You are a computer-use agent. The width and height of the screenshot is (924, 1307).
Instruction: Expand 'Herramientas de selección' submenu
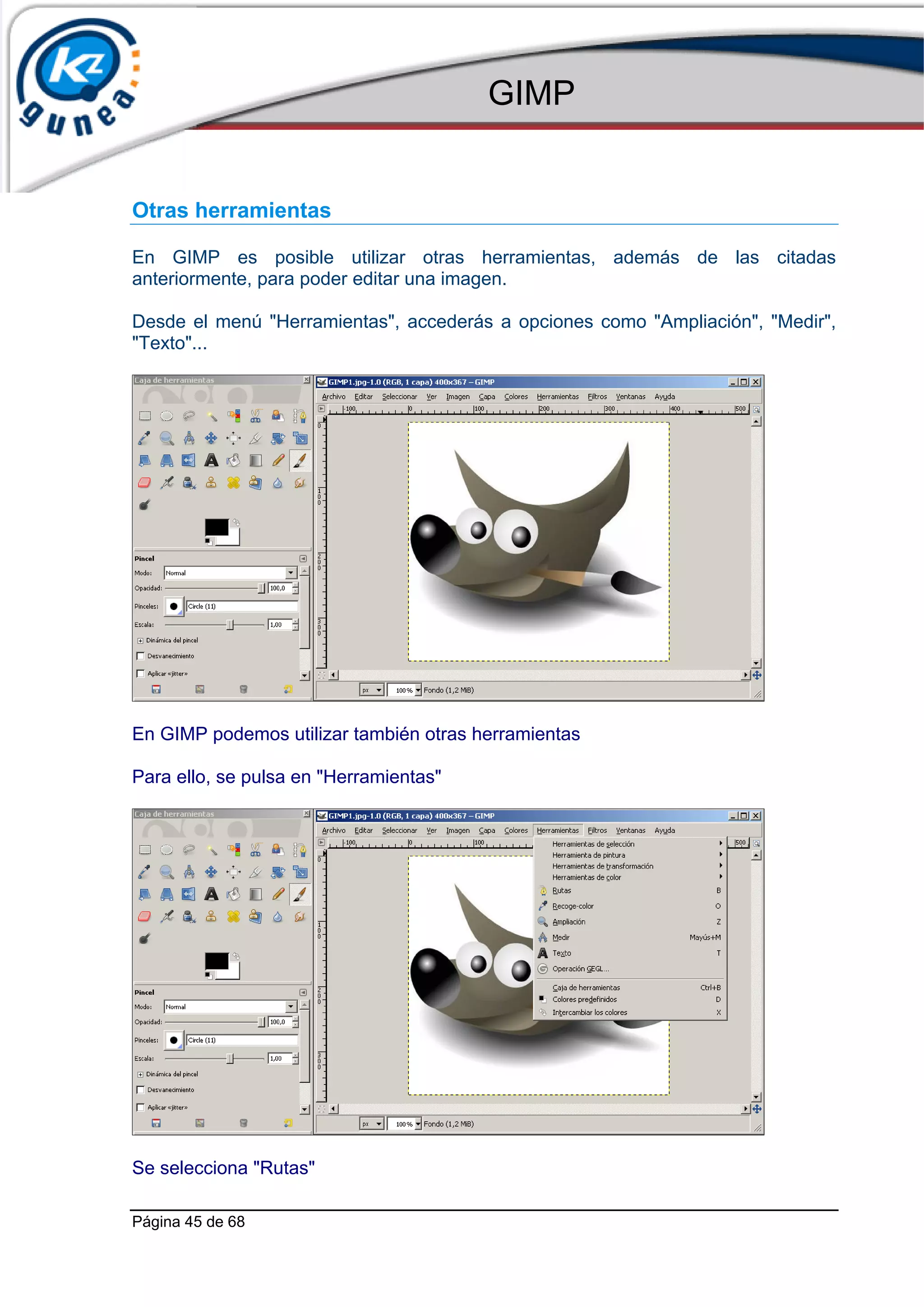pos(631,844)
